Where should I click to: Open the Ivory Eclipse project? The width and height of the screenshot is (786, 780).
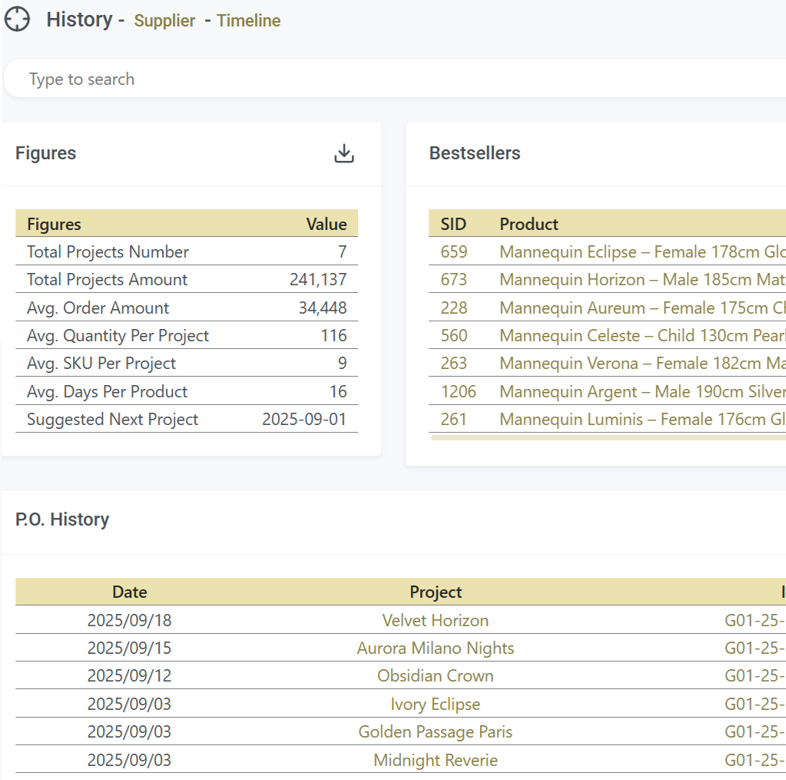click(435, 704)
